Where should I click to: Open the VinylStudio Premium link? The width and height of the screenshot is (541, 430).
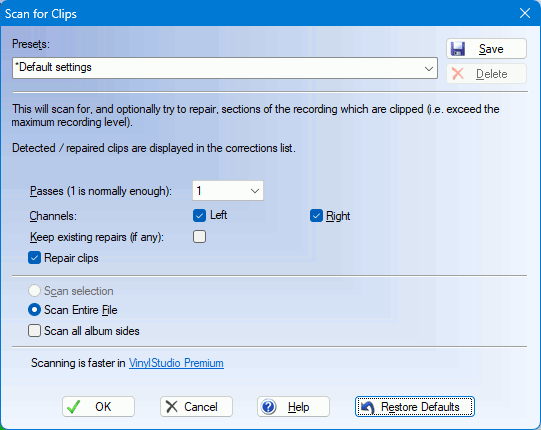point(176,363)
